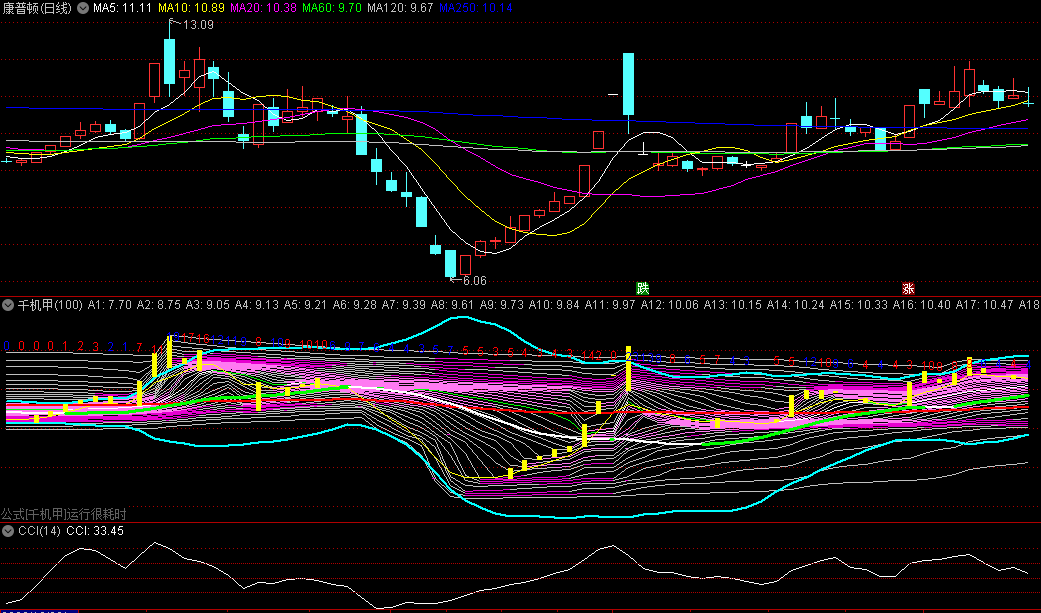This screenshot has width=1041, height=613.
Task: Click the CCI(14) indicator name
Action: (39, 531)
